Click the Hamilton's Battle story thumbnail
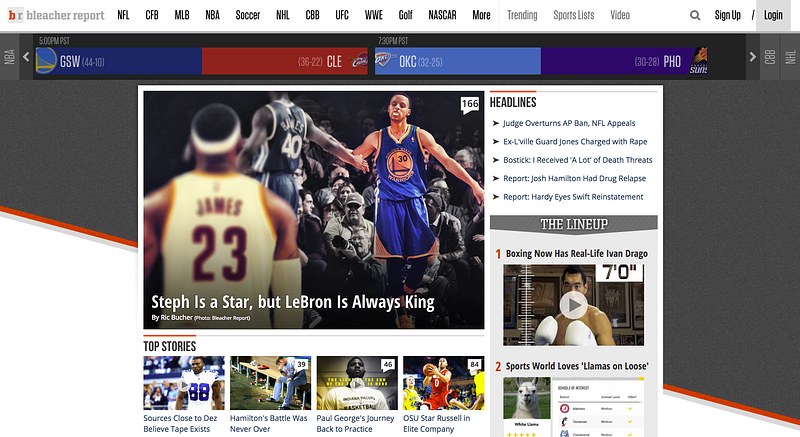 (x=270, y=383)
